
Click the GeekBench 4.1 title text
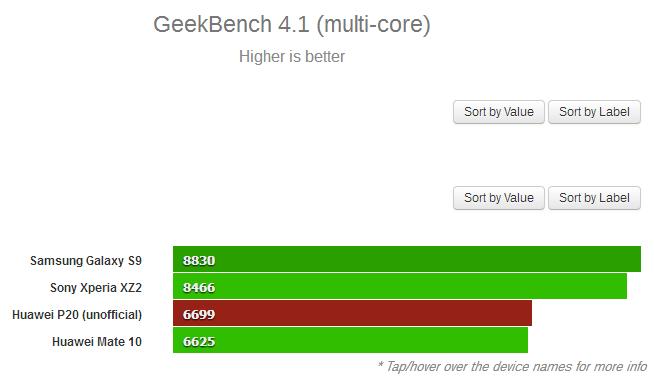tap(231, 24)
